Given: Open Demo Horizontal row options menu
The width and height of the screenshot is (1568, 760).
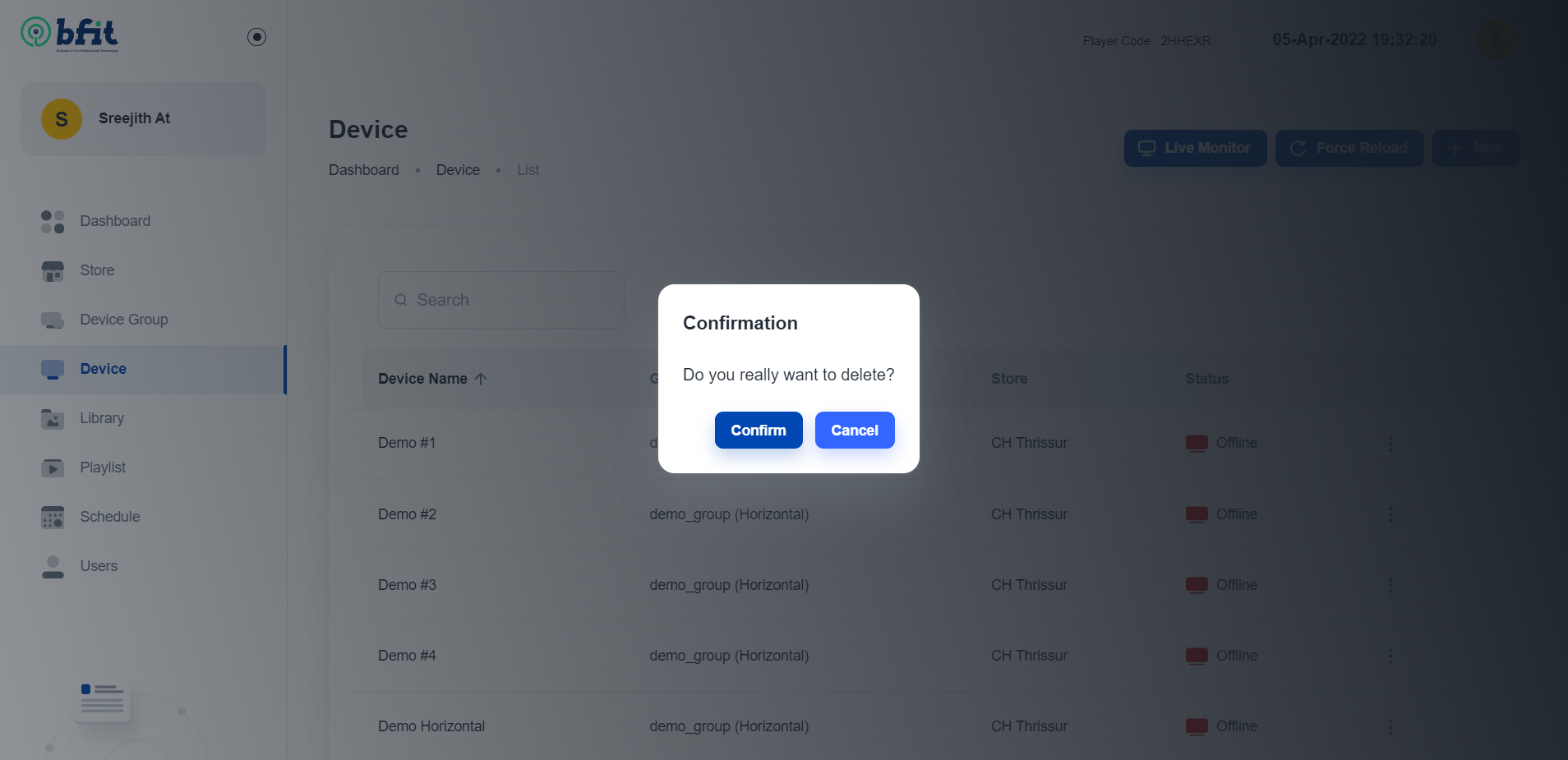Looking at the screenshot, I should click(1390, 726).
